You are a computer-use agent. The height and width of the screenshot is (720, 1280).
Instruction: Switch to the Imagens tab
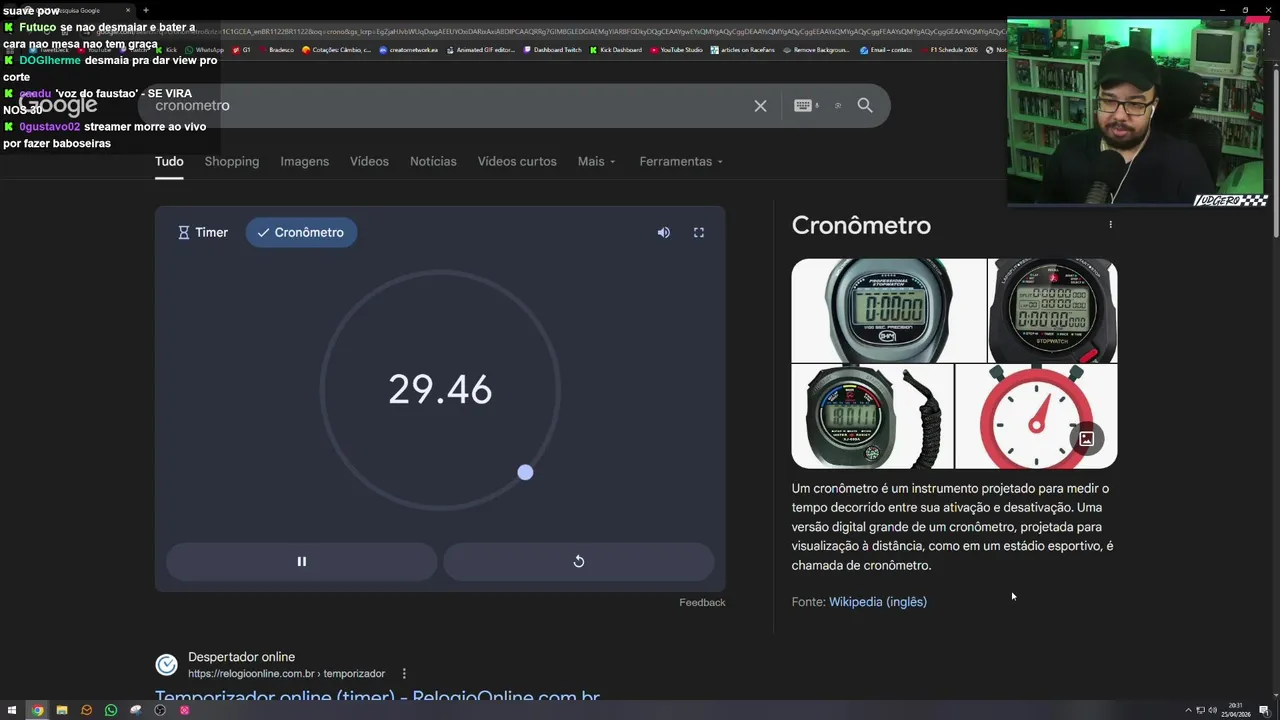coord(304,161)
